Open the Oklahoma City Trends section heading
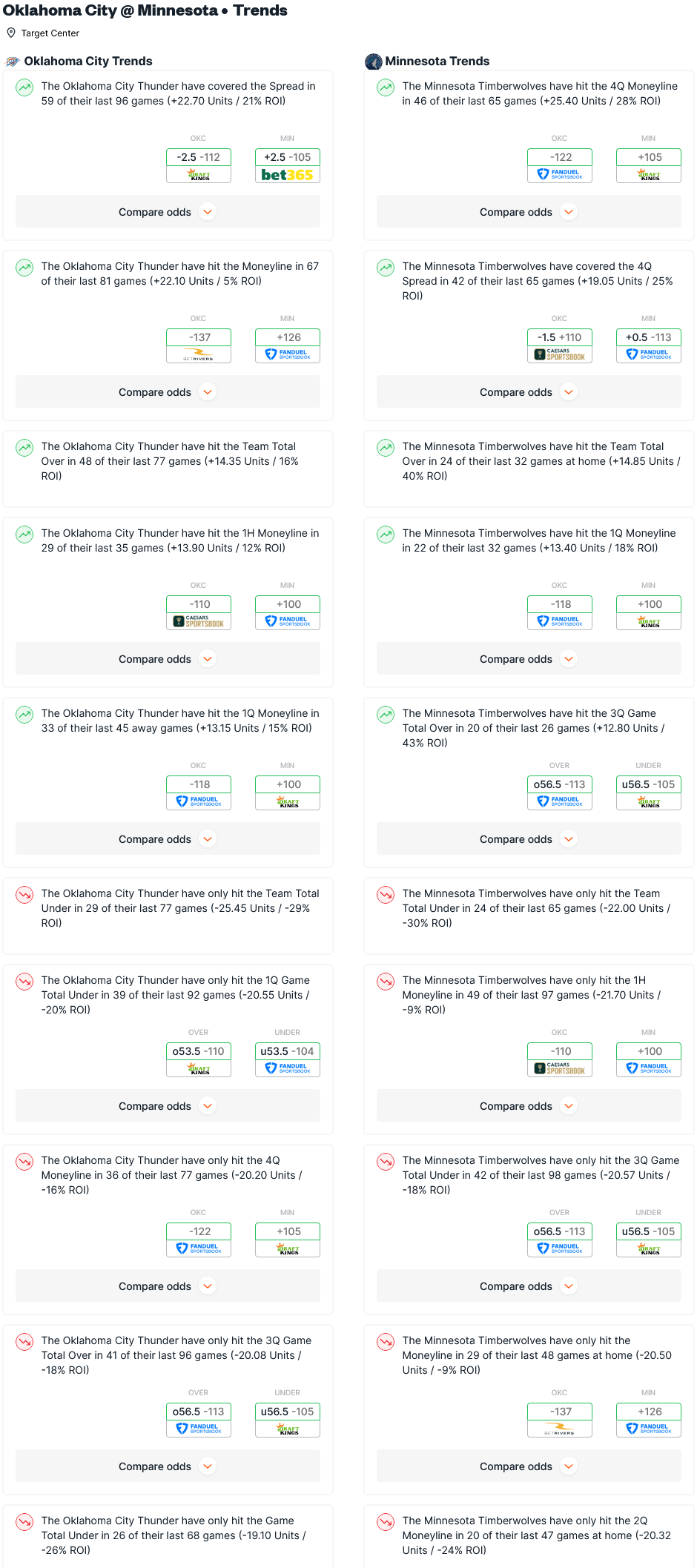The height and width of the screenshot is (1568, 697). pyautogui.click(x=88, y=62)
